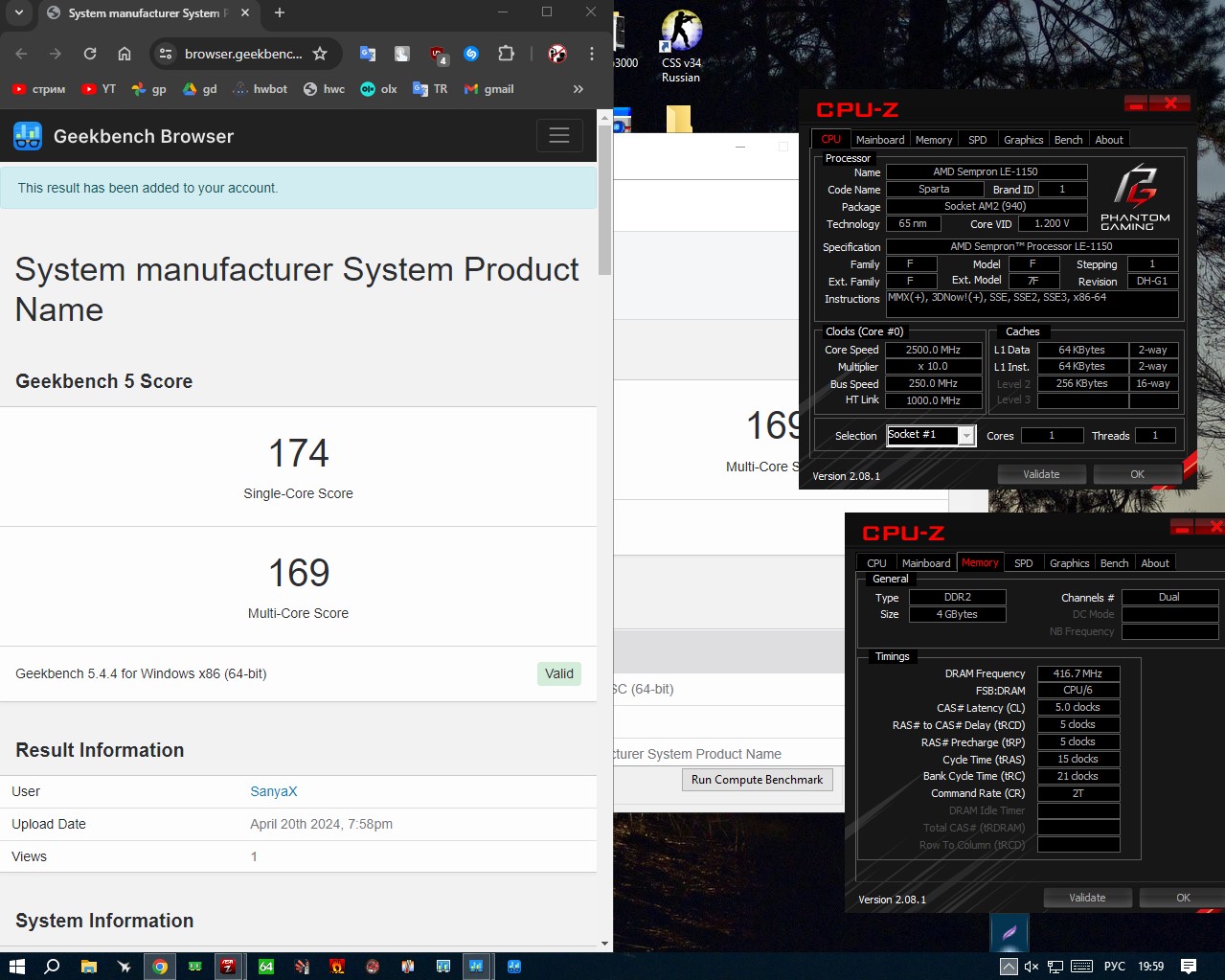Open taskbar search magnifier
This screenshot has height=980, width=1225.
pos(53,966)
